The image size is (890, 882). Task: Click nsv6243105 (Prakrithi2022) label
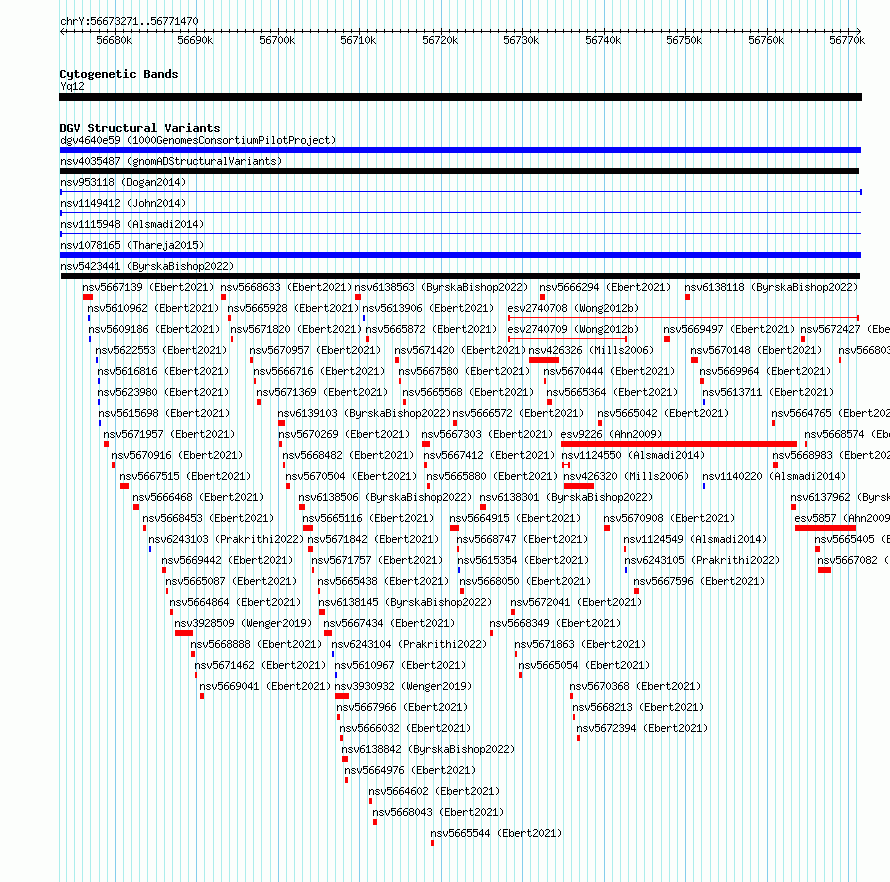(702, 560)
